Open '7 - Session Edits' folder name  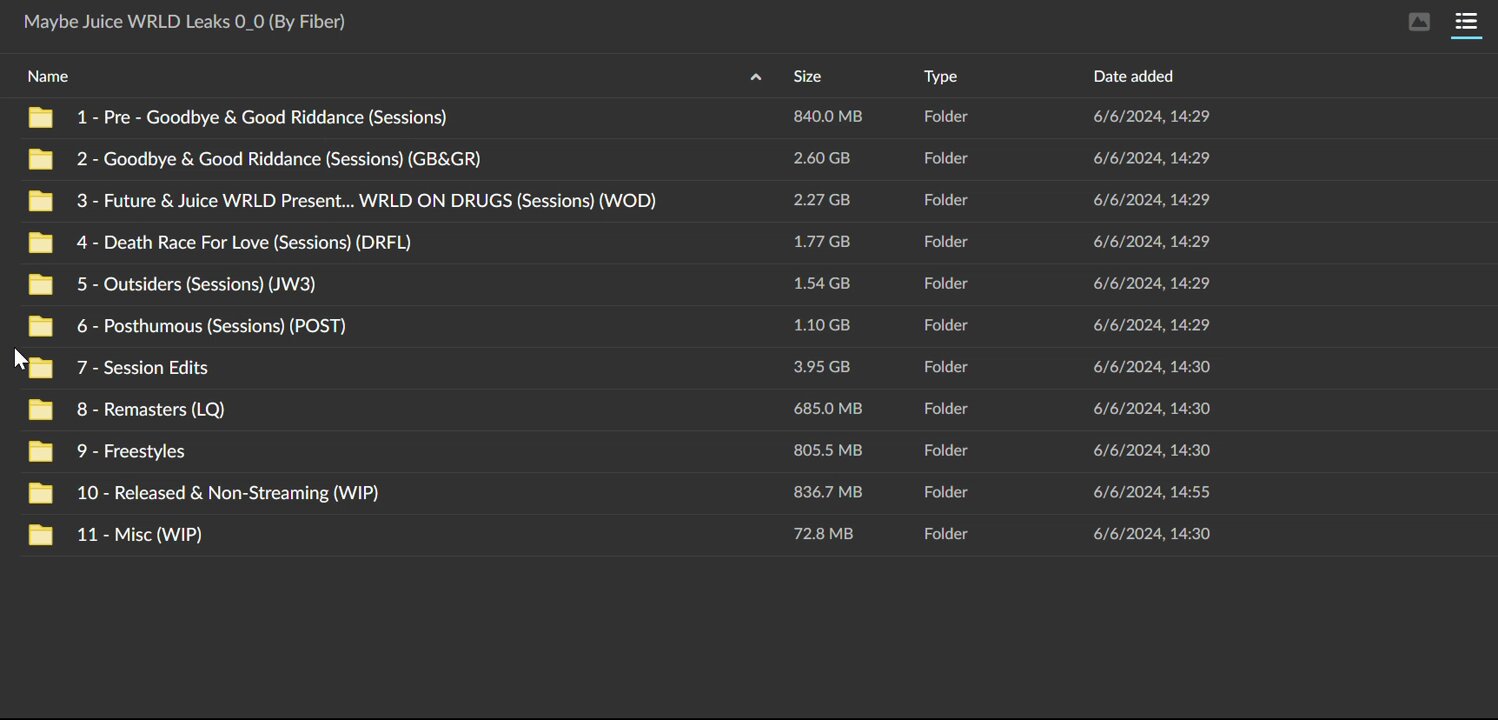coord(142,367)
